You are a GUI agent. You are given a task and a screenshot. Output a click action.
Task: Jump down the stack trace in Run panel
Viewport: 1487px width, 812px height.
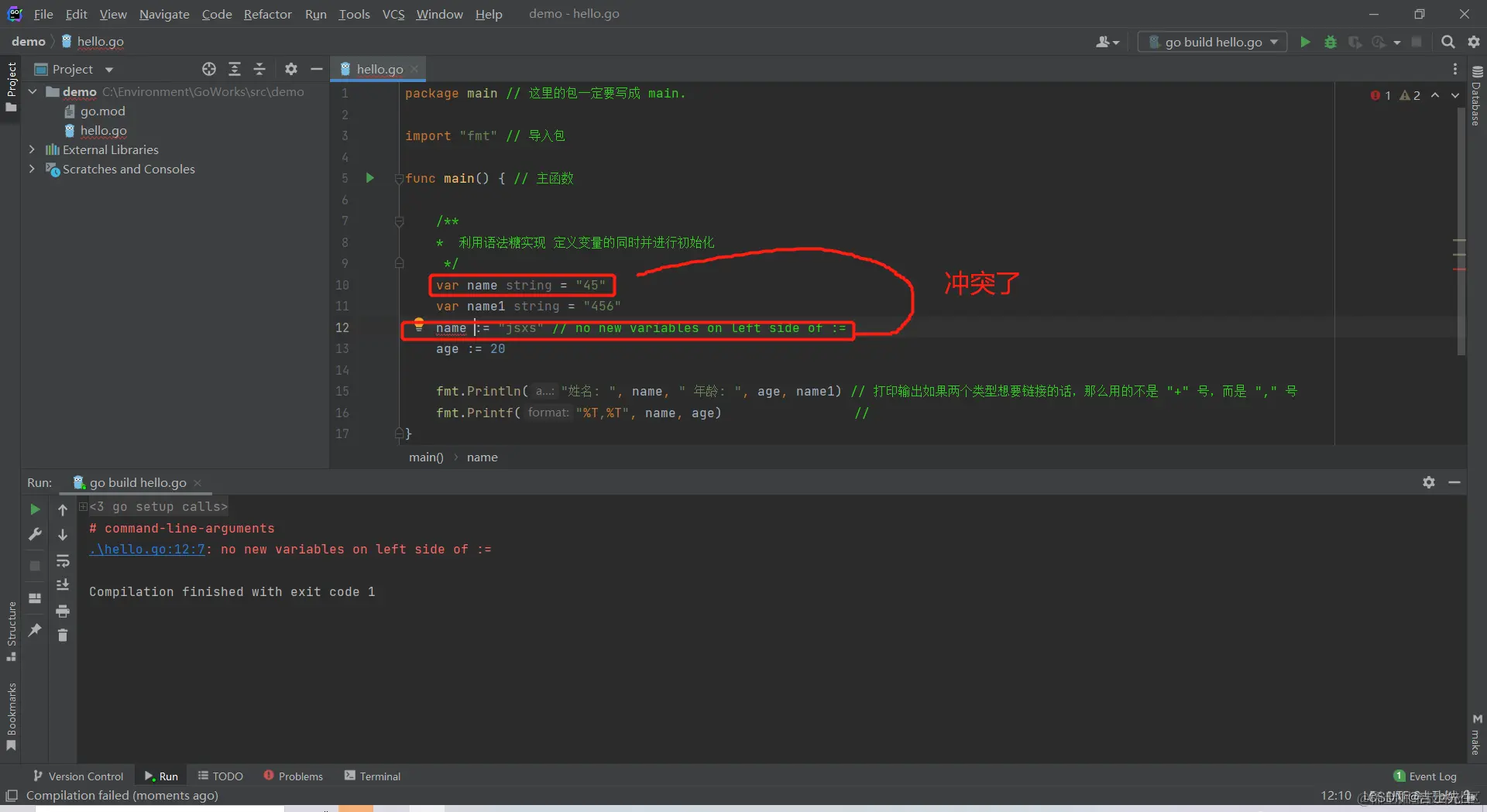click(63, 534)
